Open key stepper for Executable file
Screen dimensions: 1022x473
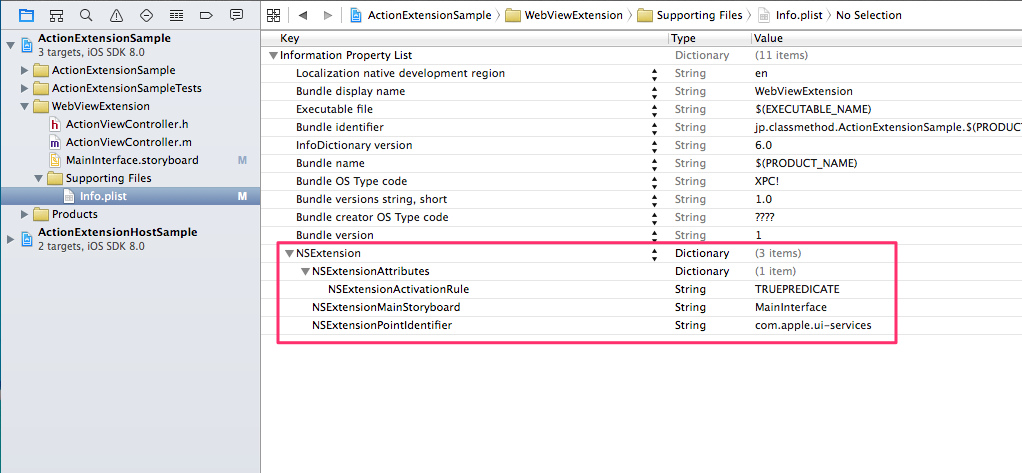point(654,110)
